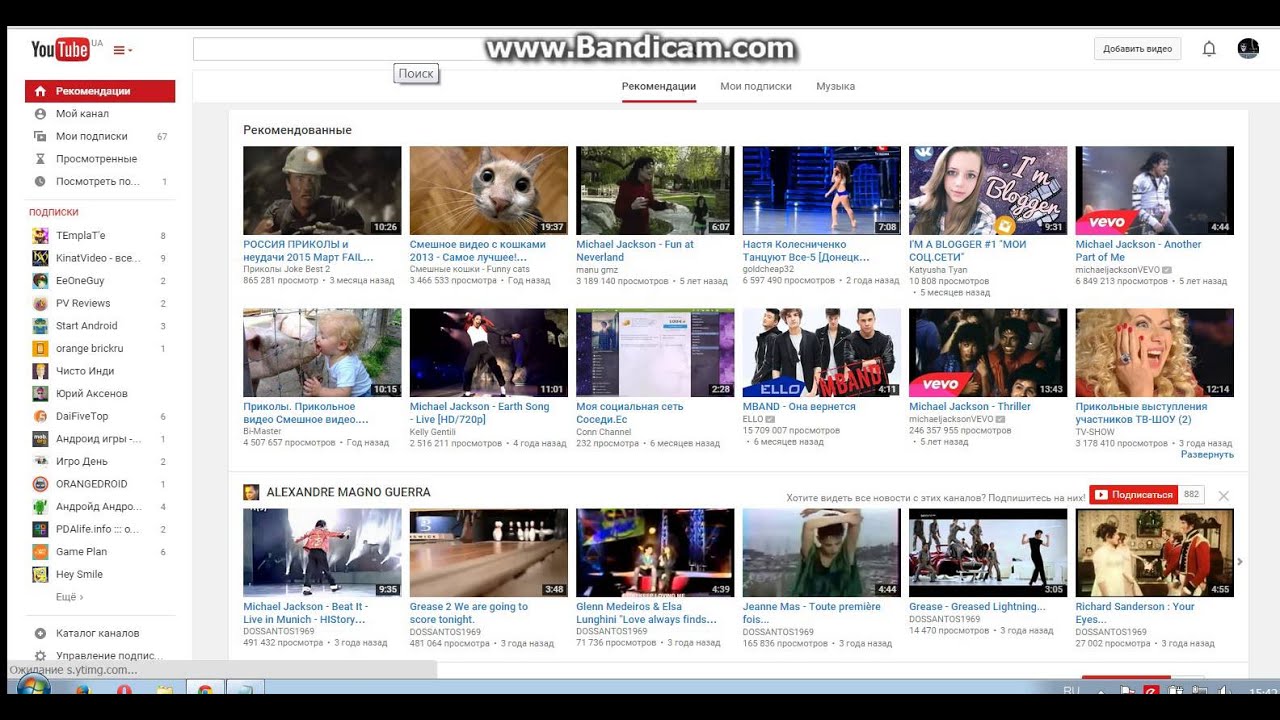Open KinatVideo subscription channel icon
This screenshot has height=720, width=1280.
[40, 258]
